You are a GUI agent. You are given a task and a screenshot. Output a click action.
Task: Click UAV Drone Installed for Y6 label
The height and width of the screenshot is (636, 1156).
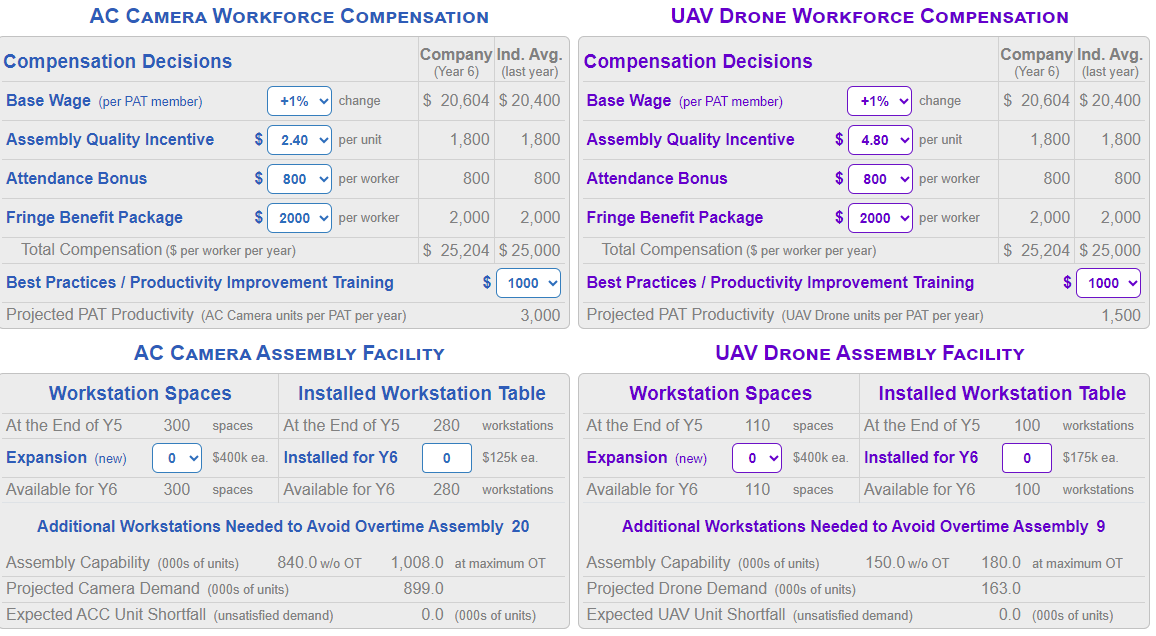tap(921, 458)
